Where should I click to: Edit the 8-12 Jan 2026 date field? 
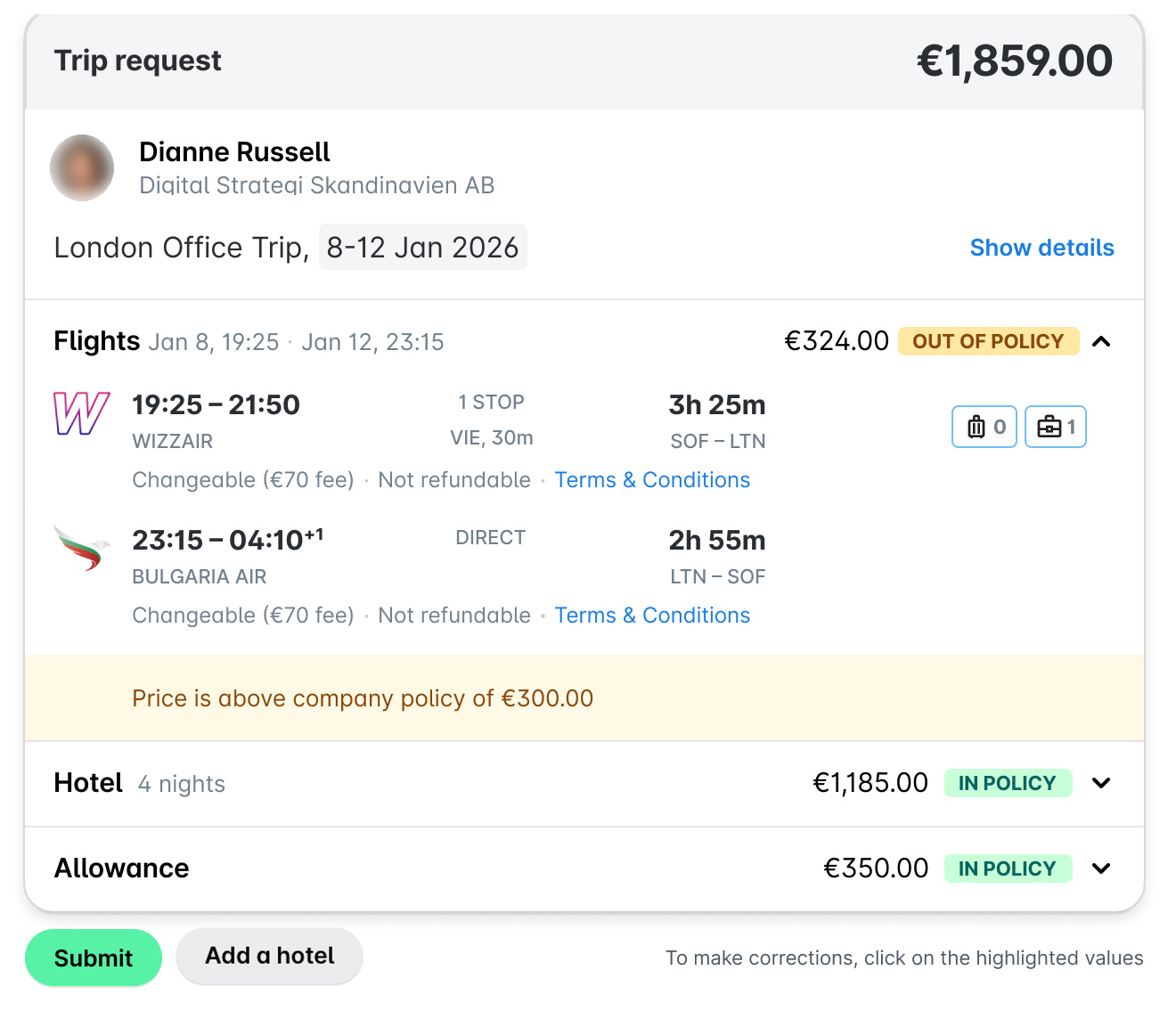click(423, 247)
